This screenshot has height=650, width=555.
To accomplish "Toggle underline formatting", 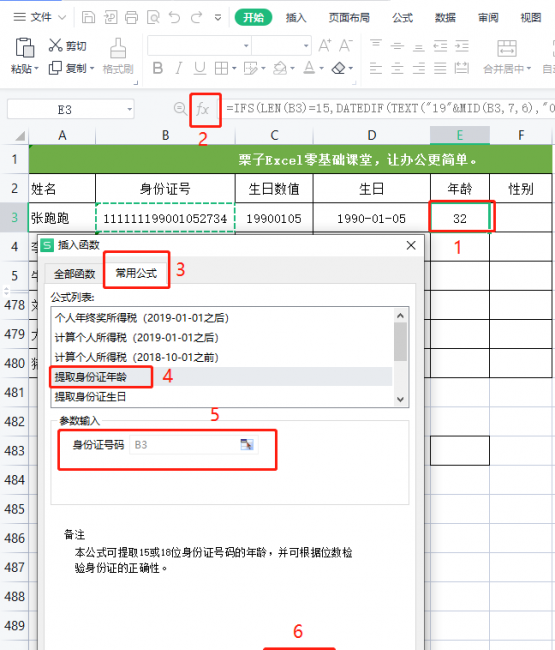I will tap(200, 68).
